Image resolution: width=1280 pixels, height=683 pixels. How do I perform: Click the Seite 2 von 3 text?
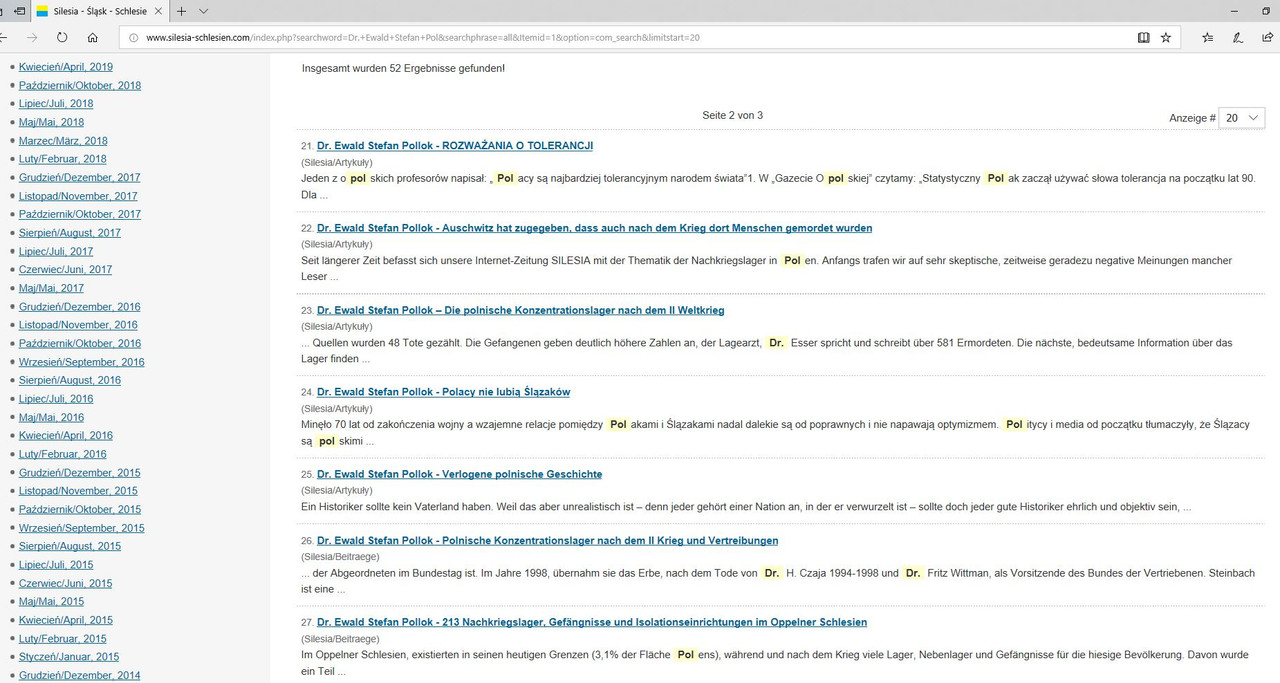pyautogui.click(x=733, y=116)
